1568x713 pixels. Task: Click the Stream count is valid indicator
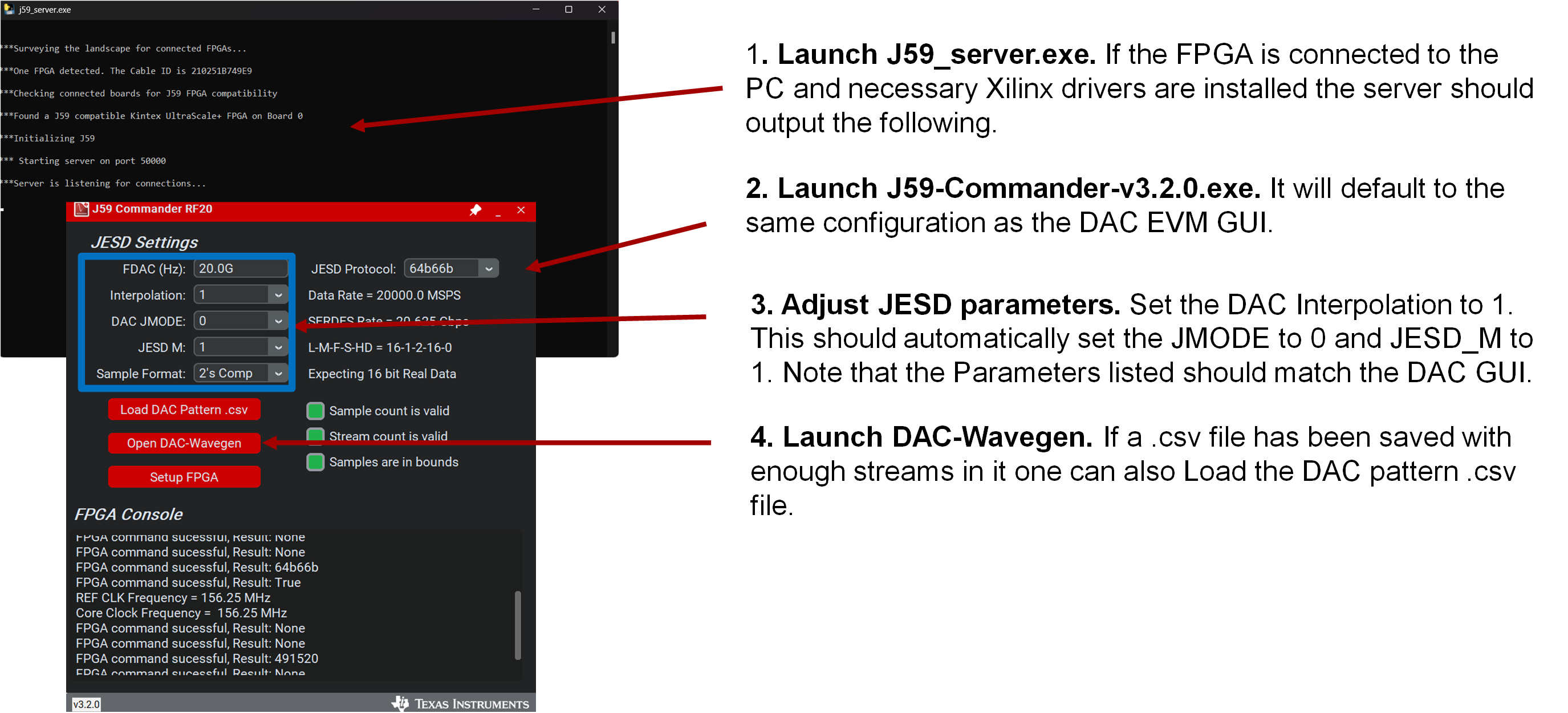click(315, 436)
